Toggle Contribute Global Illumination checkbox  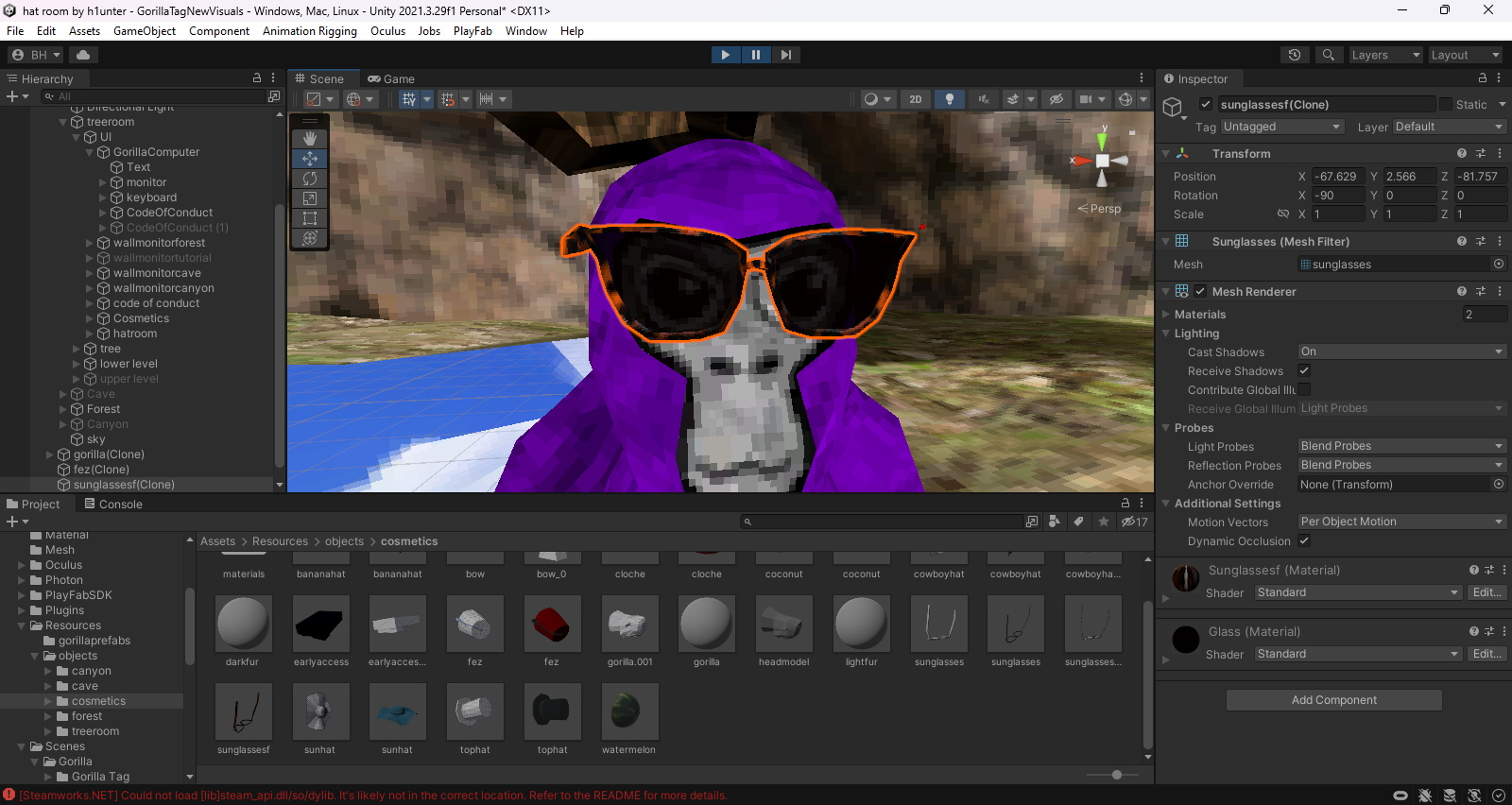point(1304,389)
